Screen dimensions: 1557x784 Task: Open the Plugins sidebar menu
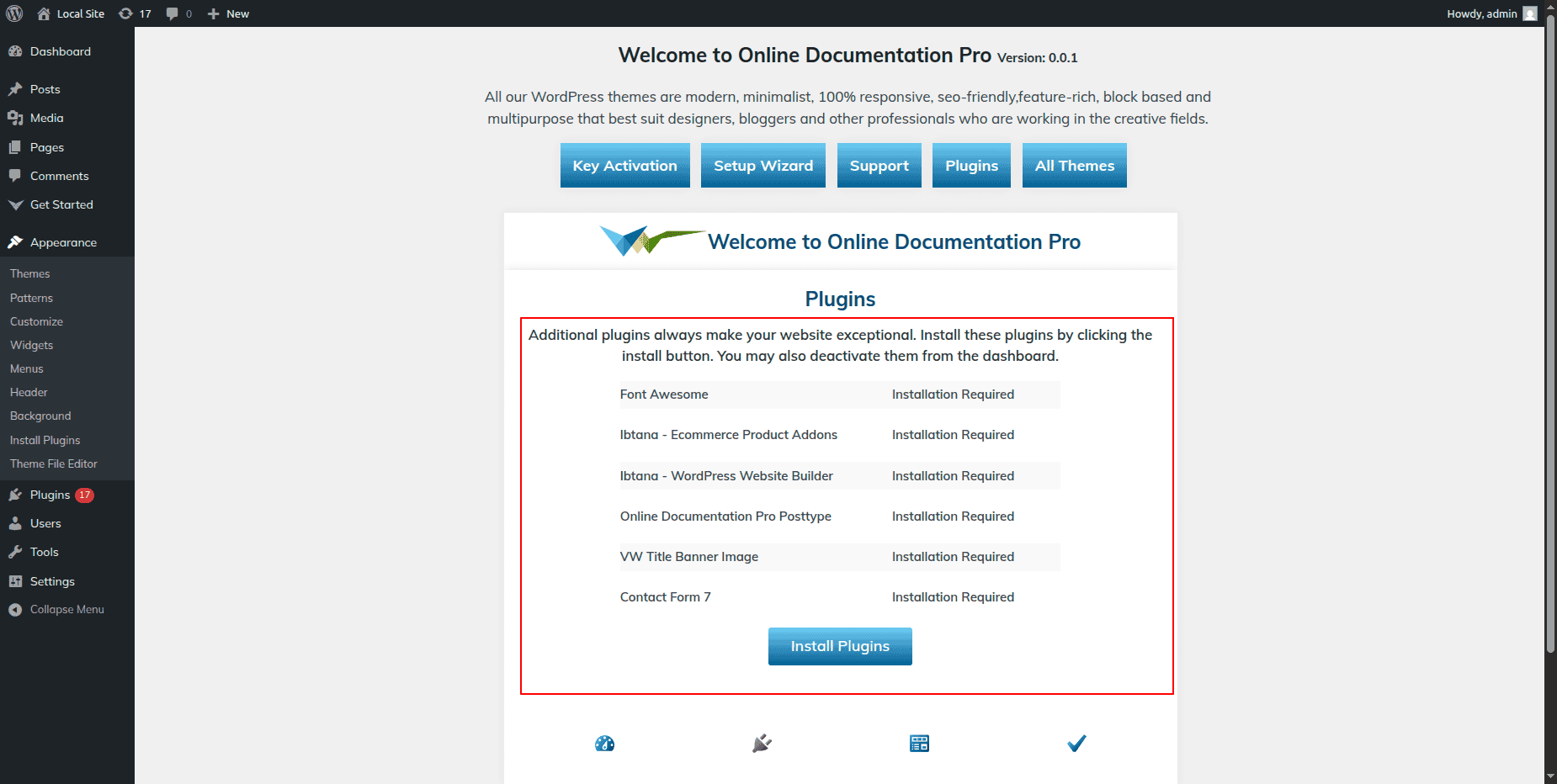(x=50, y=495)
